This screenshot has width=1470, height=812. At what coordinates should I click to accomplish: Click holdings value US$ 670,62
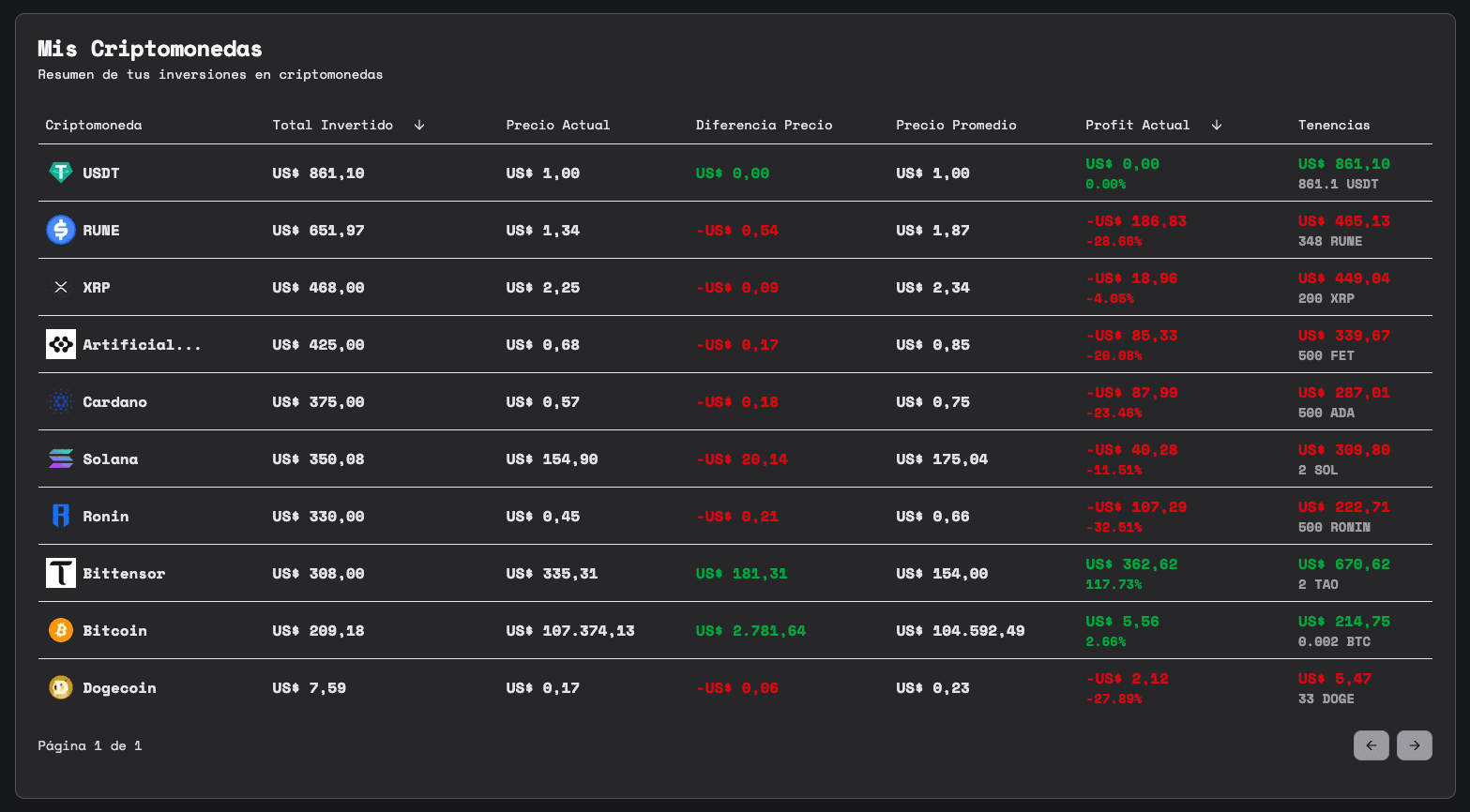point(1344,564)
